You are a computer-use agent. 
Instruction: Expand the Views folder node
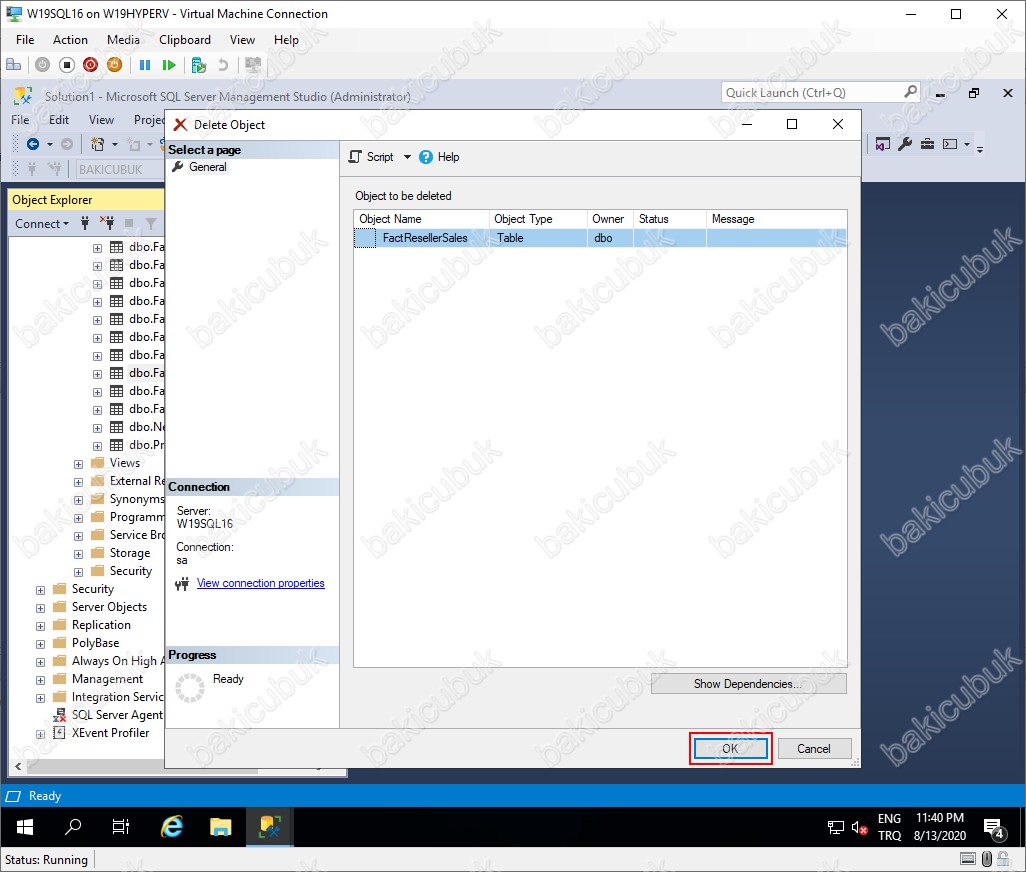tap(79, 464)
